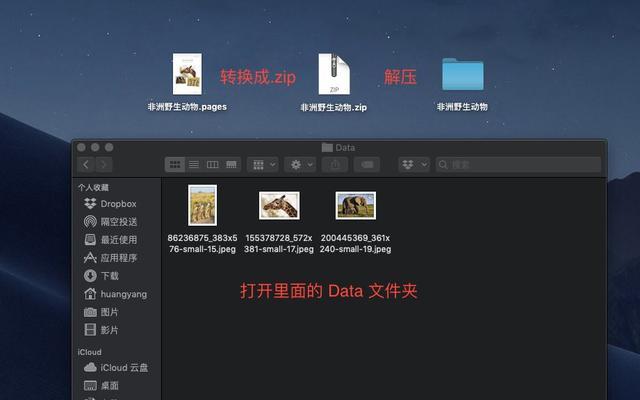Click the AirDrop sidebar icon
Image resolution: width=640 pixels, height=400 pixels.
pos(90,222)
